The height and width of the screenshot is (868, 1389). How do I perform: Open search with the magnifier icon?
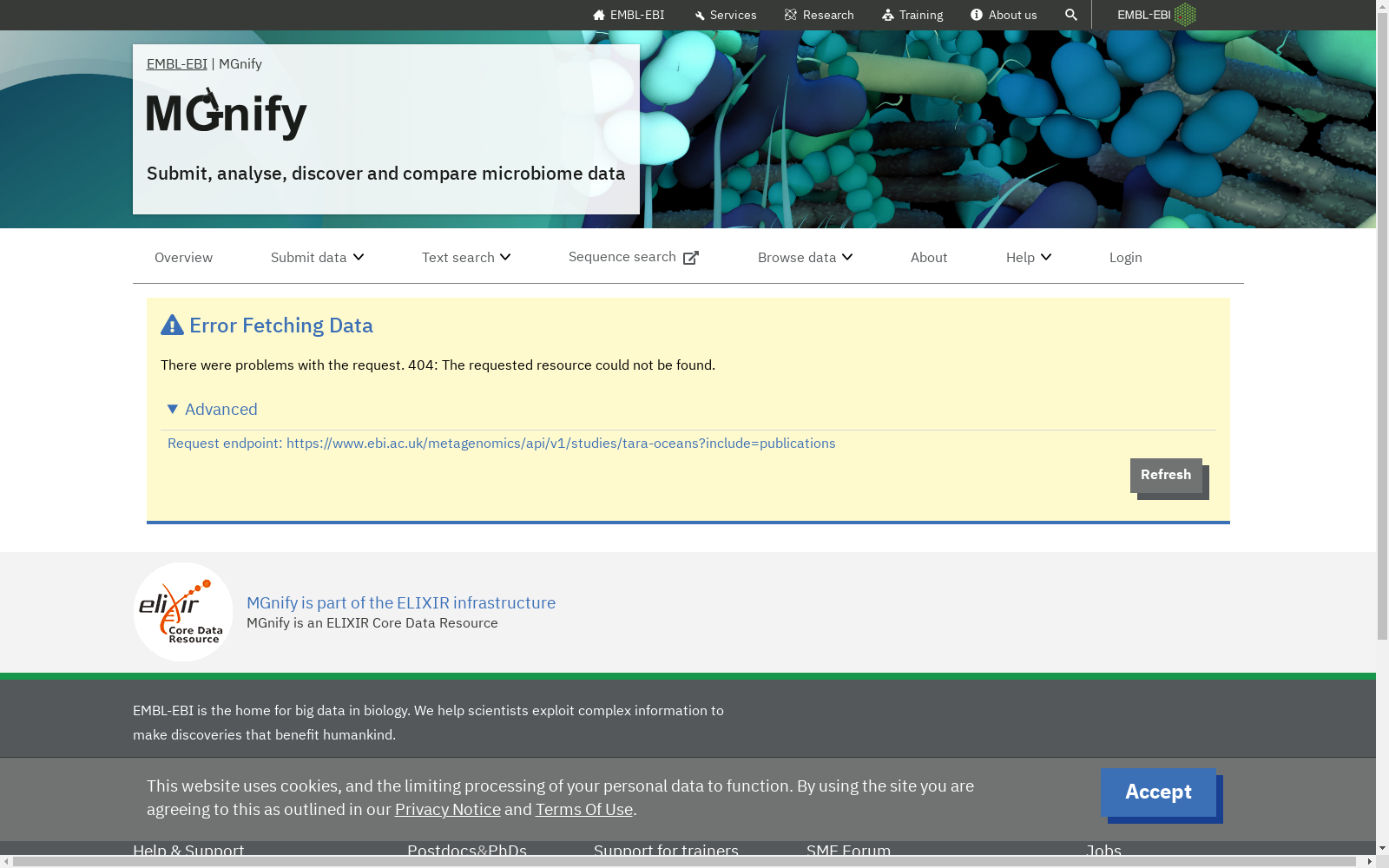pos(1071,15)
